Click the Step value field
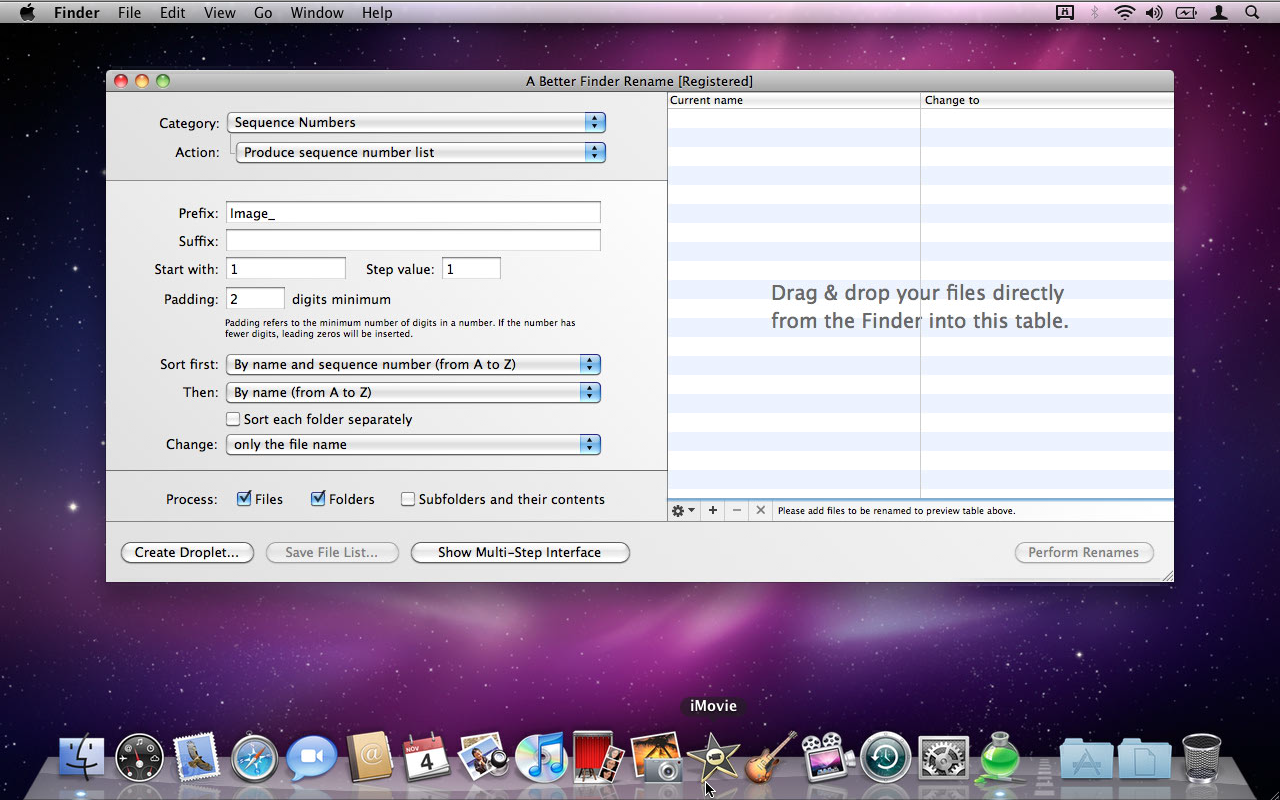 (471, 269)
